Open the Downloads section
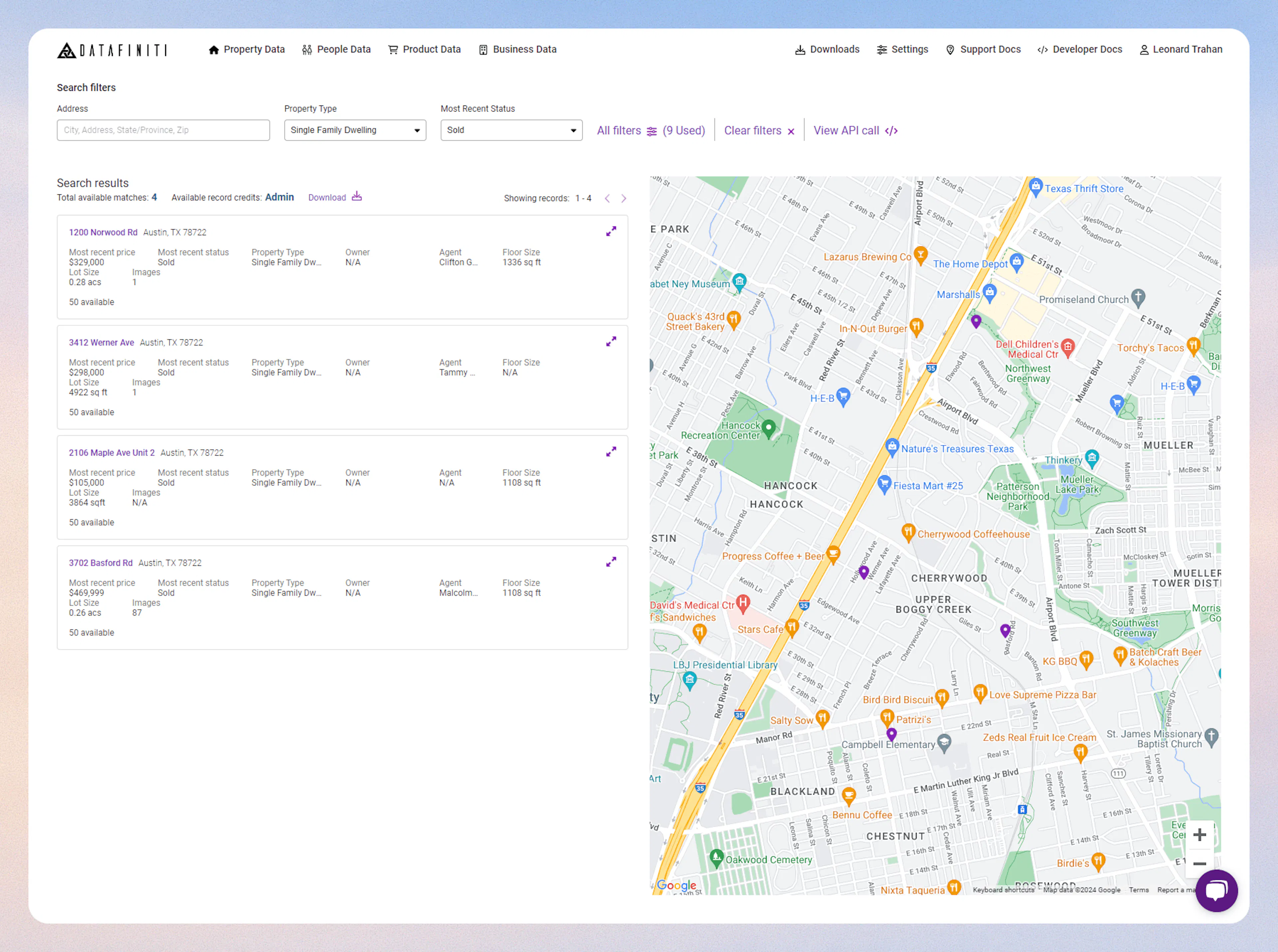The height and width of the screenshot is (952, 1278). coord(826,50)
